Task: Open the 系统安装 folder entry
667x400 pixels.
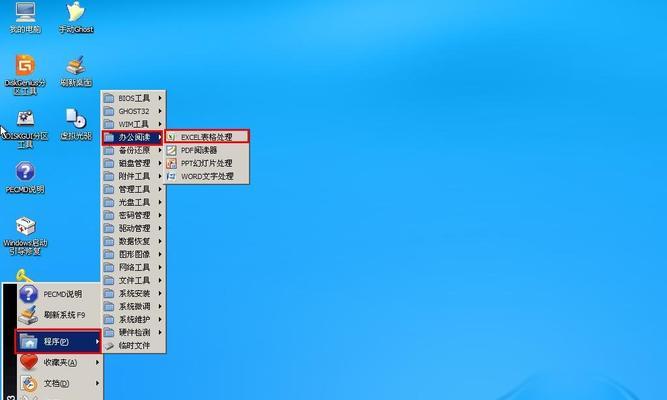Action: 133,294
